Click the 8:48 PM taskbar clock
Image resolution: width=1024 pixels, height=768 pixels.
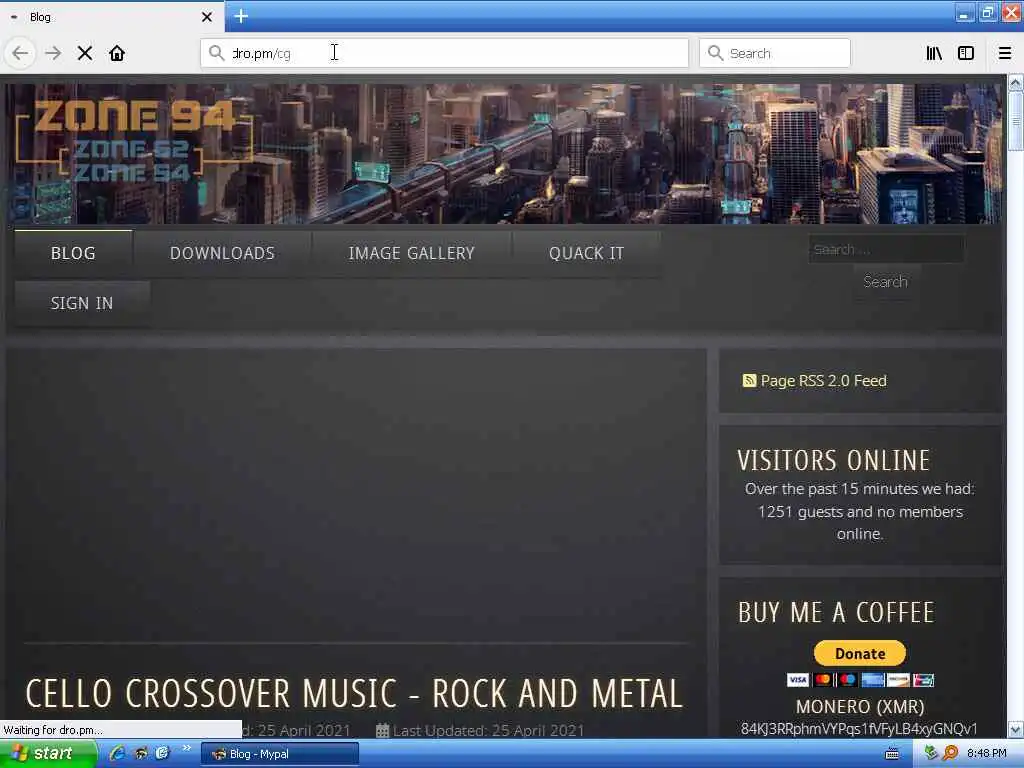[986, 754]
